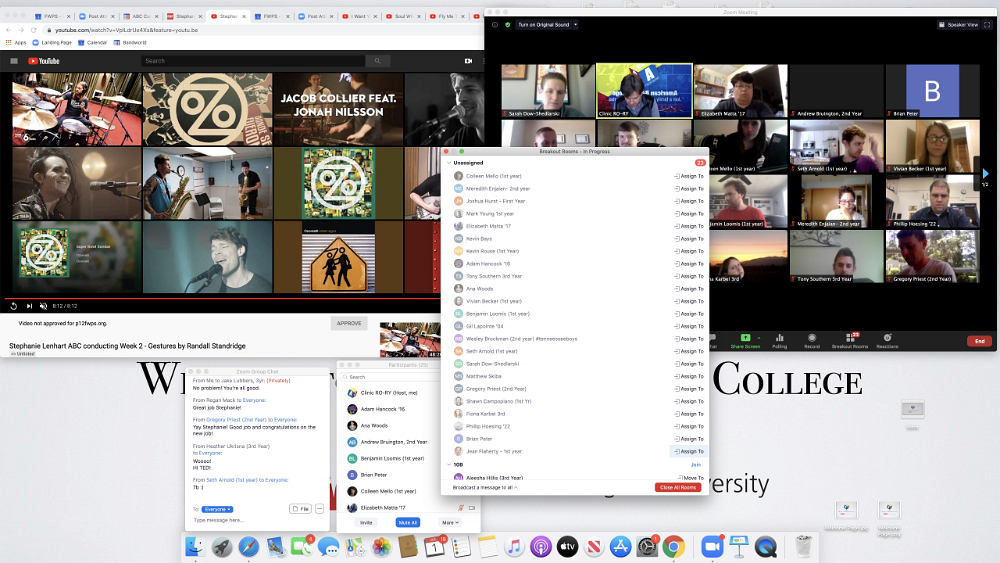Open the chat more options button
The image size is (1000, 563).
tap(320, 509)
